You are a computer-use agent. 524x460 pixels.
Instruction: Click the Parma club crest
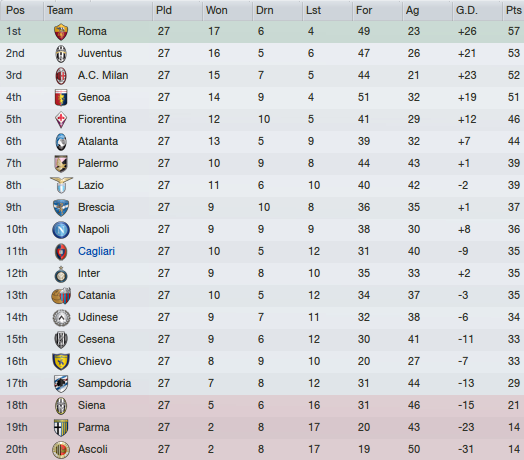[x=61, y=428]
